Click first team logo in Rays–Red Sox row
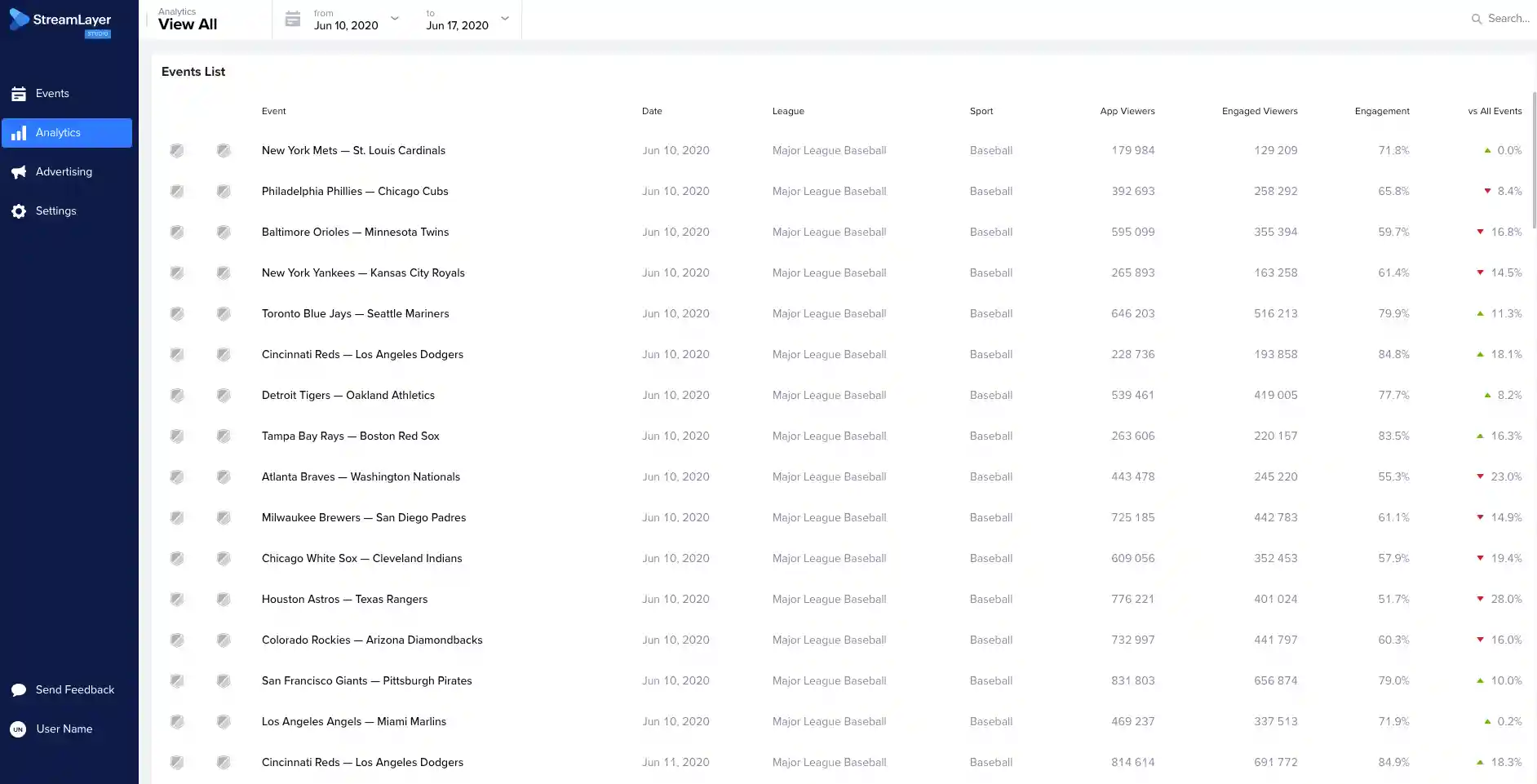1537x784 pixels. pos(177,436)
